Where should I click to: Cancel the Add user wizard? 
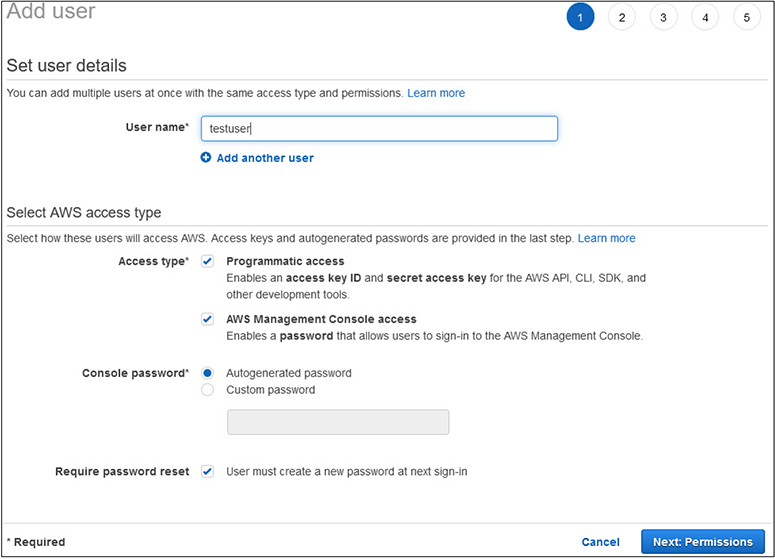click(600, 542)
